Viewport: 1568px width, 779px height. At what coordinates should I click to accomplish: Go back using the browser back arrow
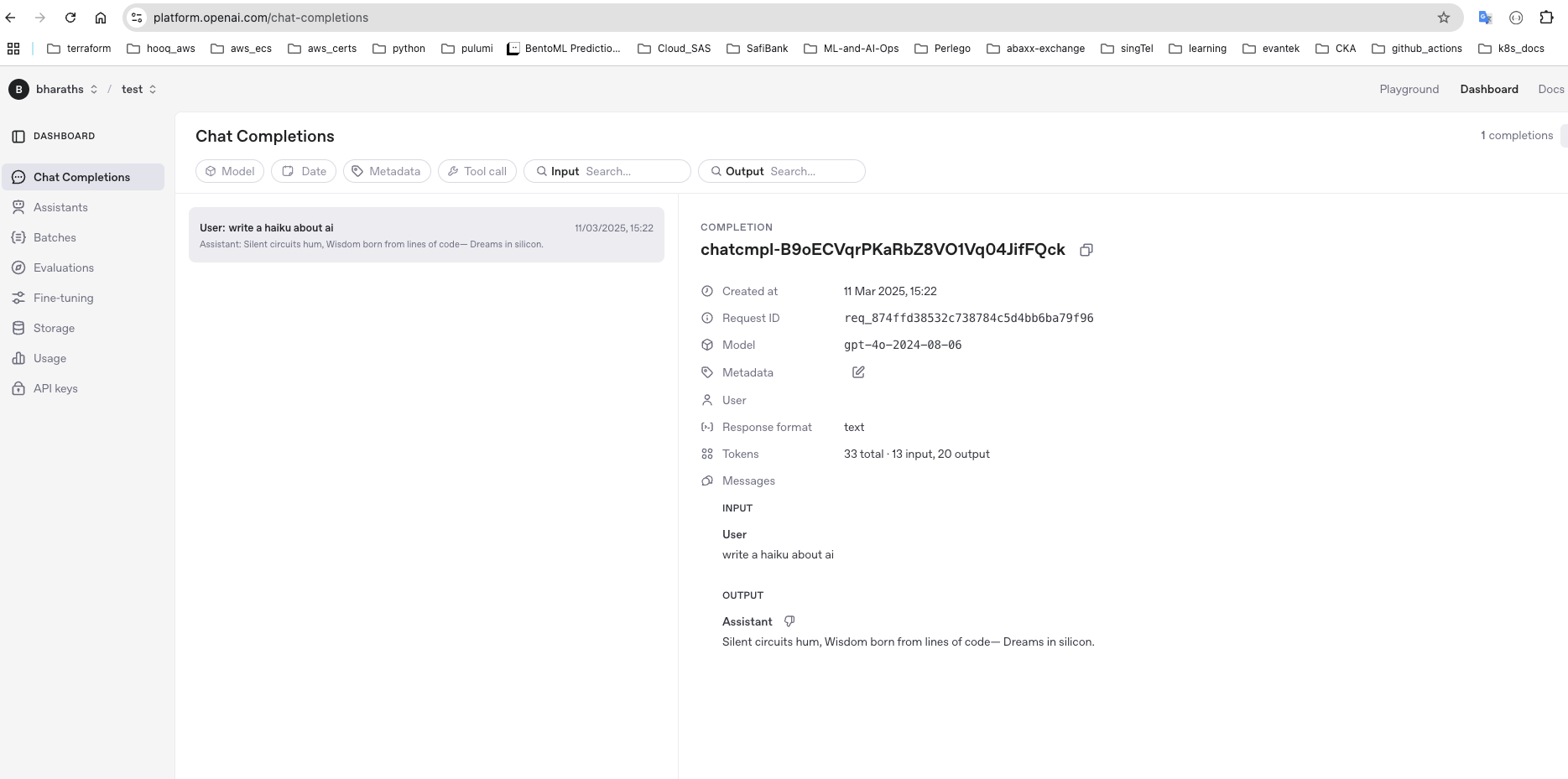[11, 18]
